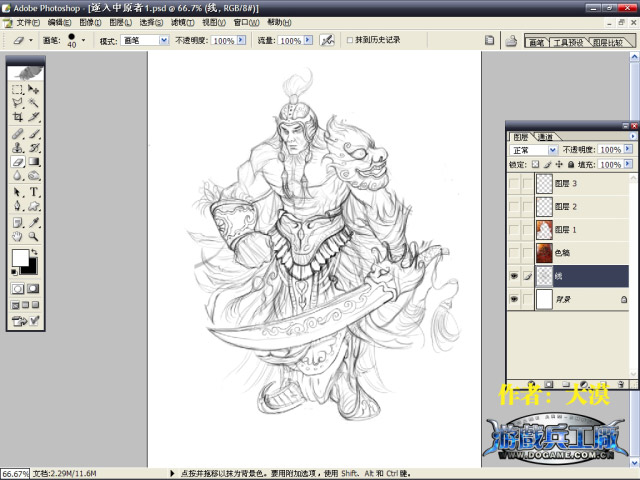Select the Brush tool in the toolbox
The width and height of the screenshot is (640, 480).
[x=34, y=134]
